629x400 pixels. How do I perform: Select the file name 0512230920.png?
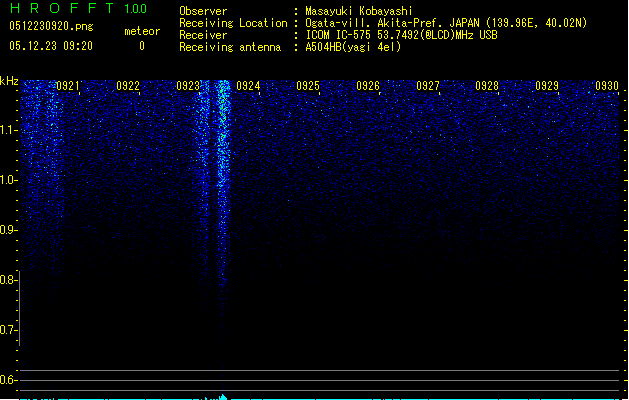pyautogui.click(x=51, y=26)
